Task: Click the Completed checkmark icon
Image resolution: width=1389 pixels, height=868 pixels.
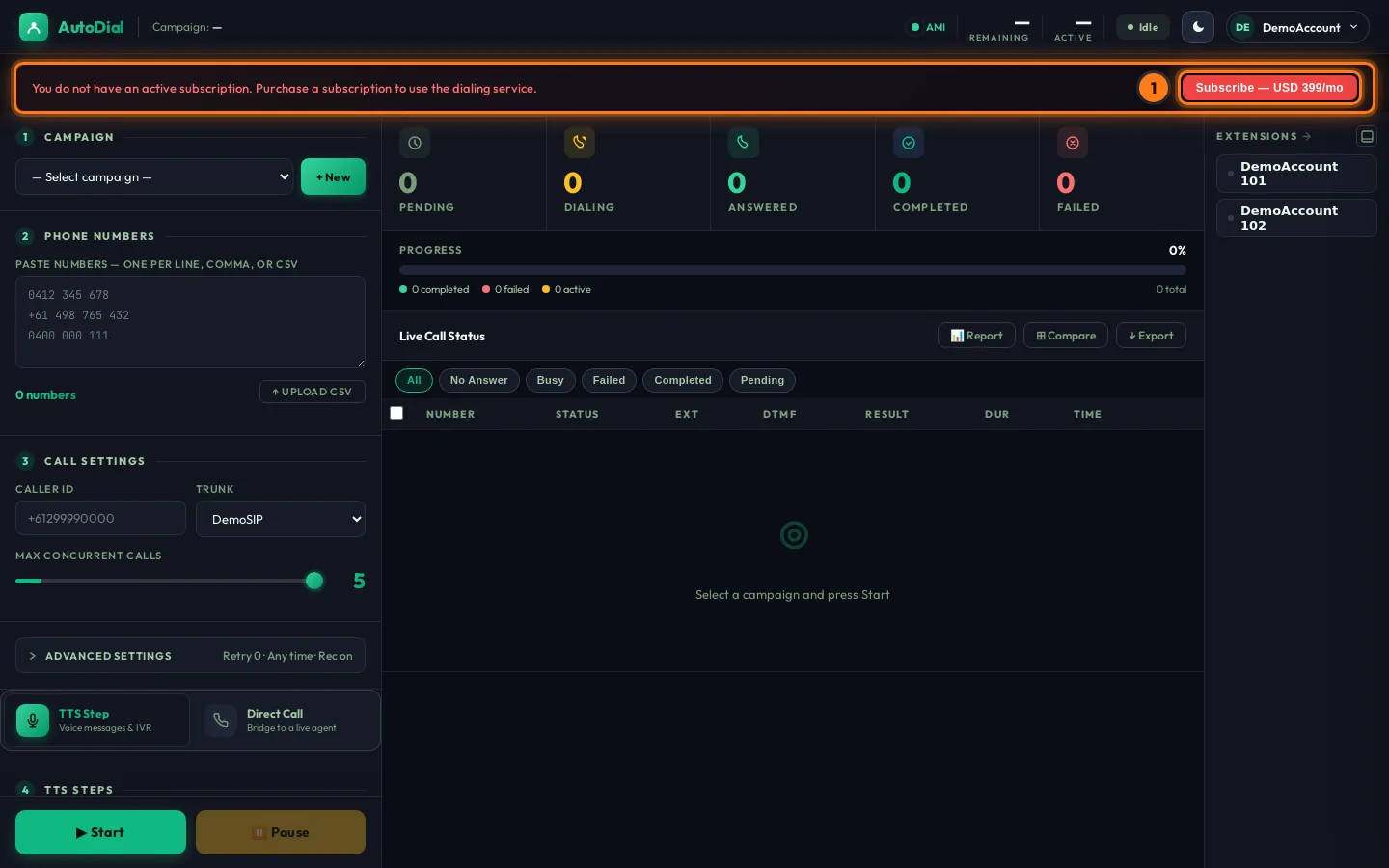Action: click(909, 143)
